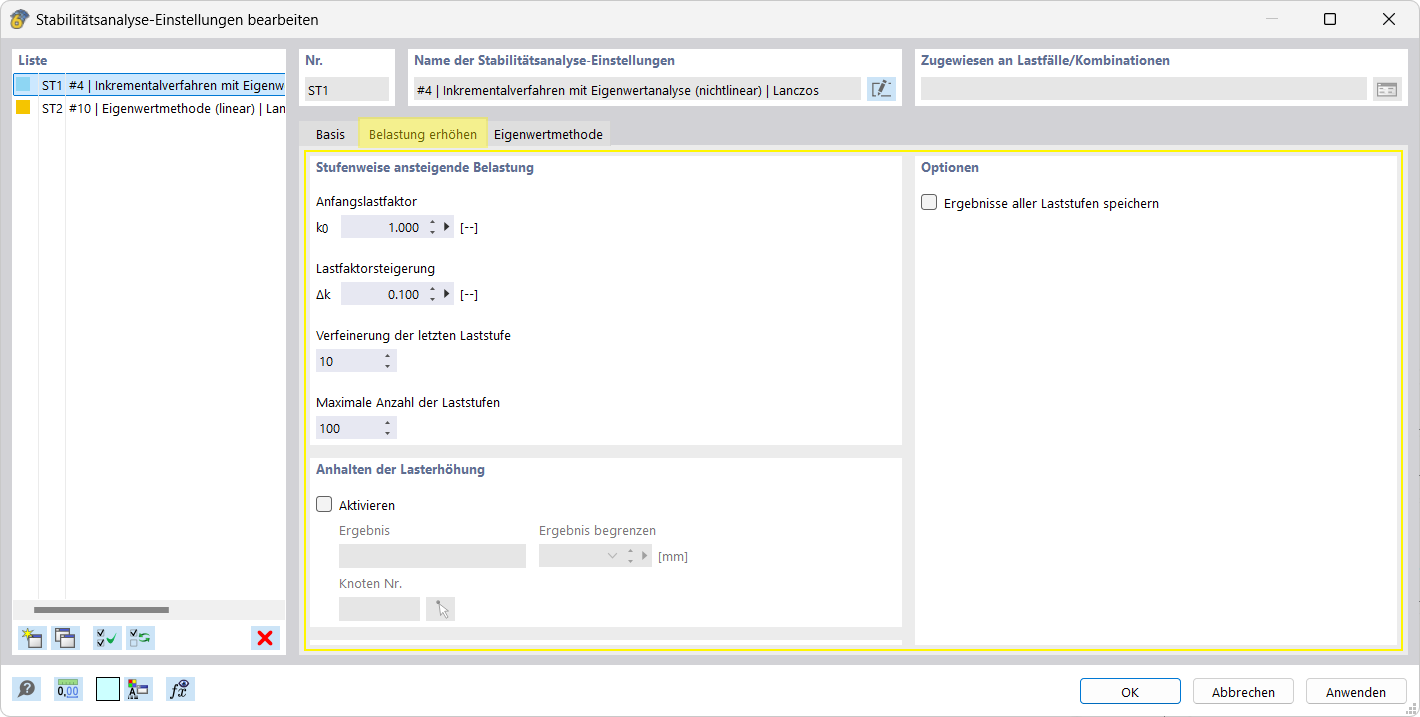This screenshot has width=1420, height=717.
Task: Open the rename pencil icon beside settings name
Action: (881, 88)
